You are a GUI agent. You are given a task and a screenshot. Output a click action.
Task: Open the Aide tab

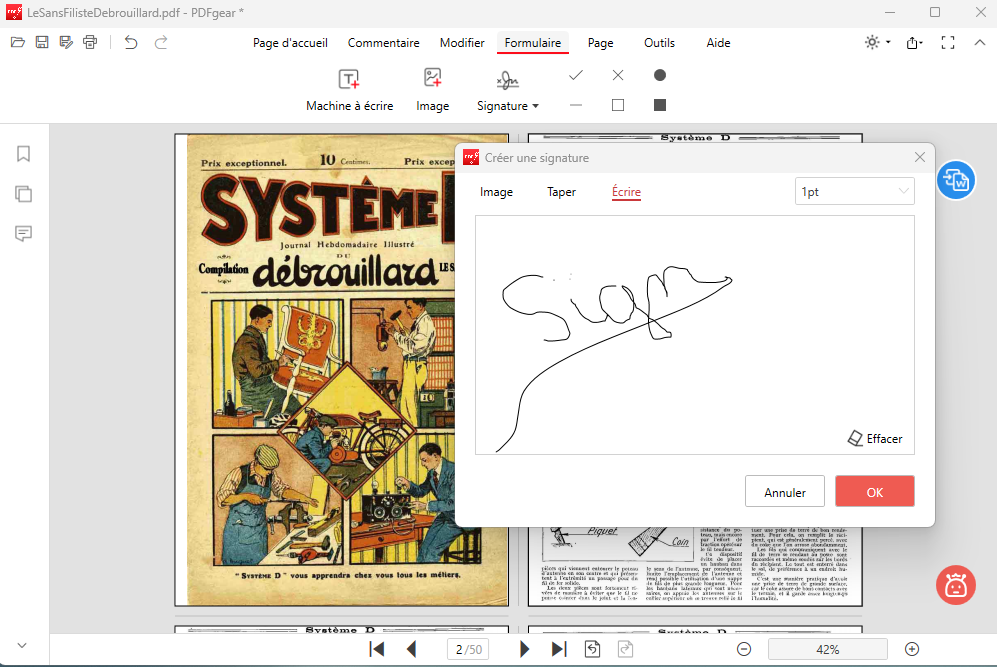719,43
